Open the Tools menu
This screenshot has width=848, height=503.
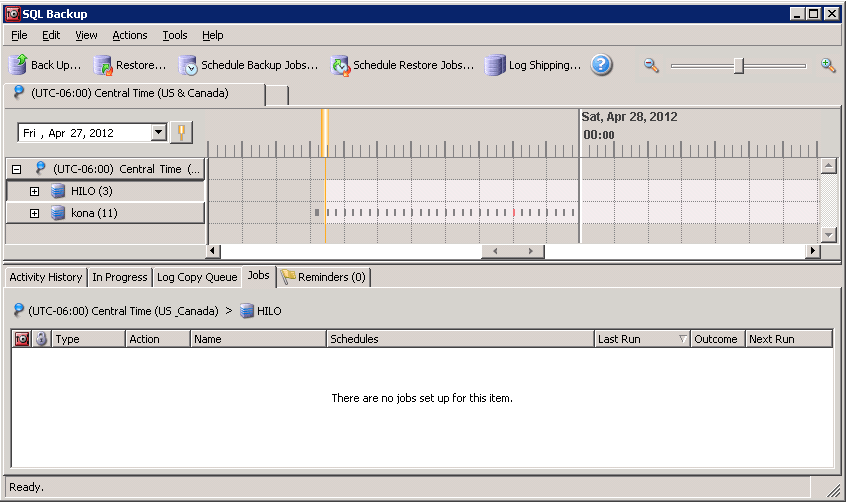coord(175,35)
